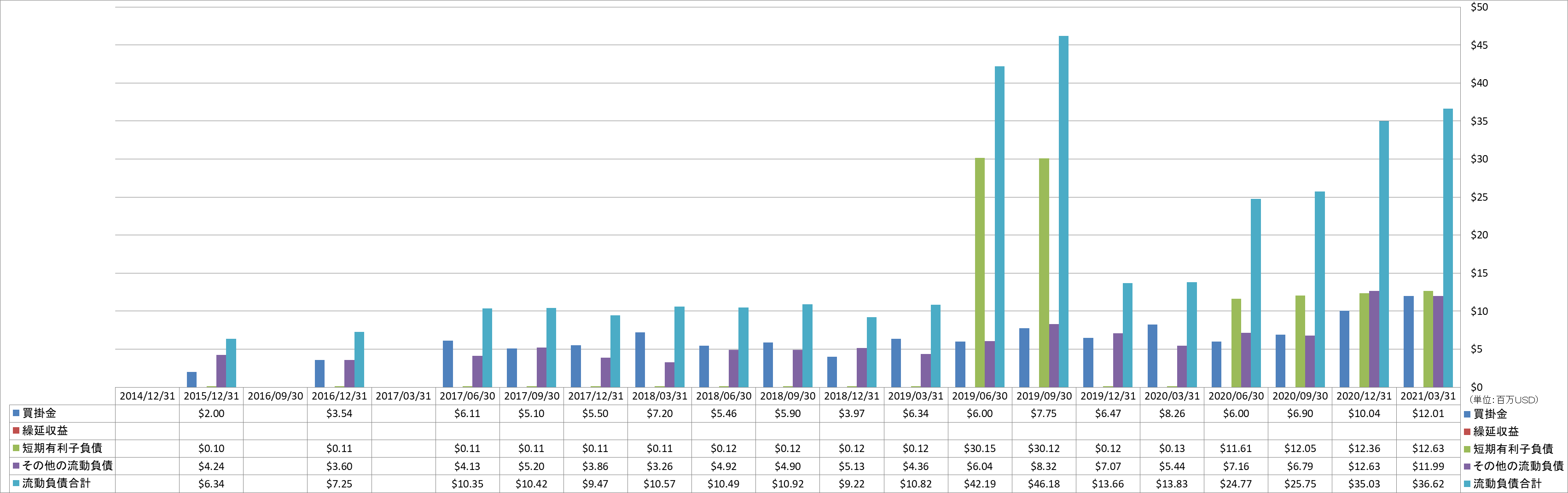The image size is (1568, 493).
Task: Click the tallest teal total bar for 2019/09/30
Action: [x=1063, y=211]
